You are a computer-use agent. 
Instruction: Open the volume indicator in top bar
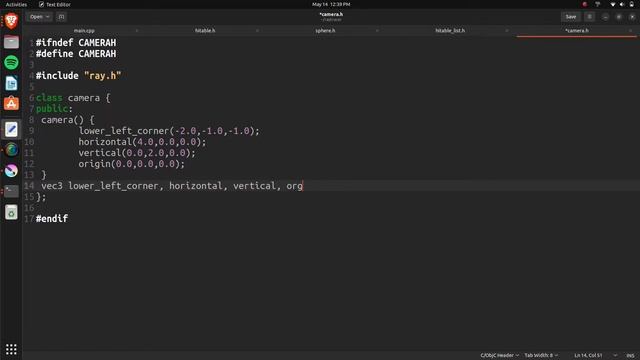click(622, 4)
